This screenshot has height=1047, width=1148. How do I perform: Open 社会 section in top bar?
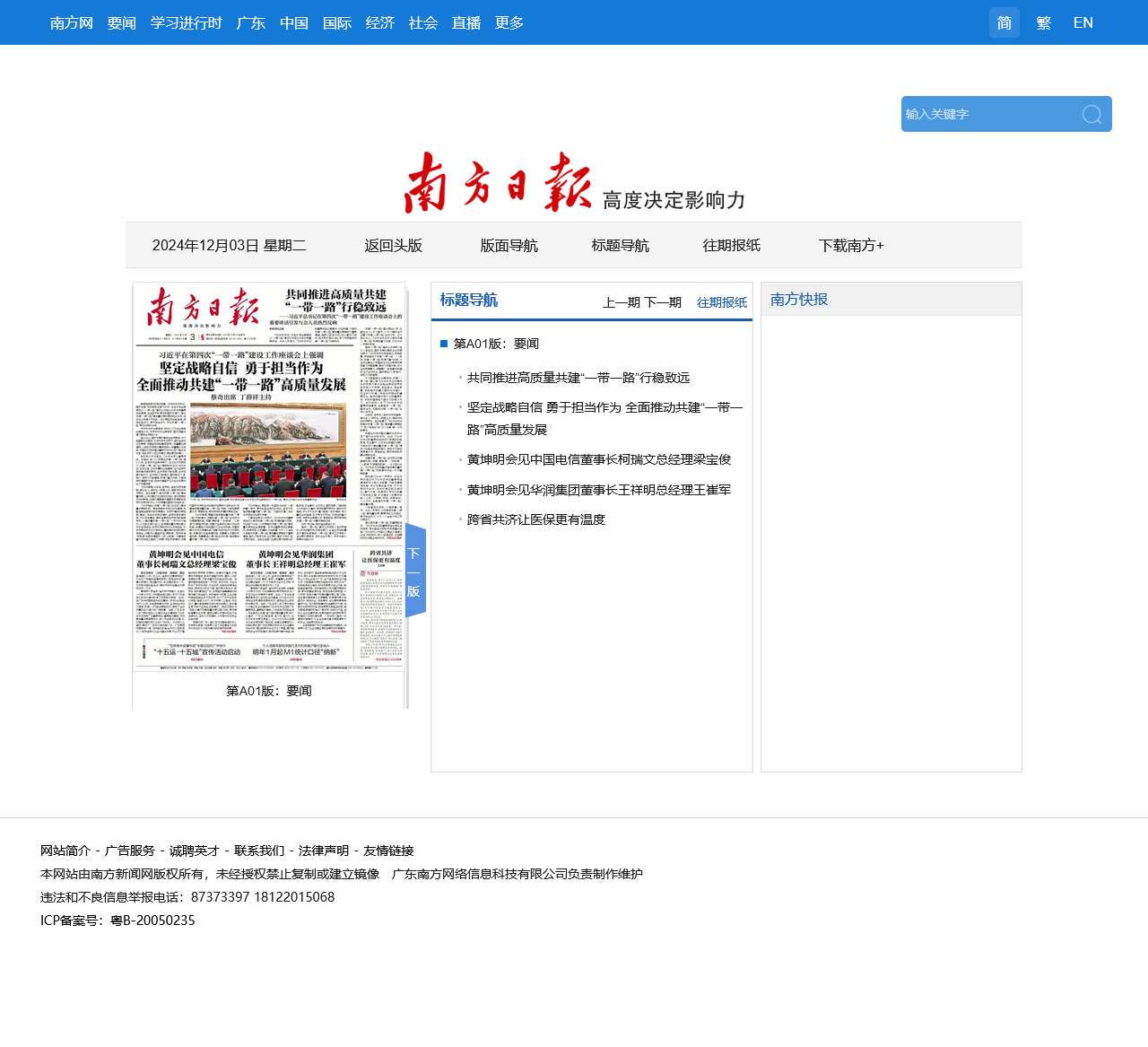point(423,22)
